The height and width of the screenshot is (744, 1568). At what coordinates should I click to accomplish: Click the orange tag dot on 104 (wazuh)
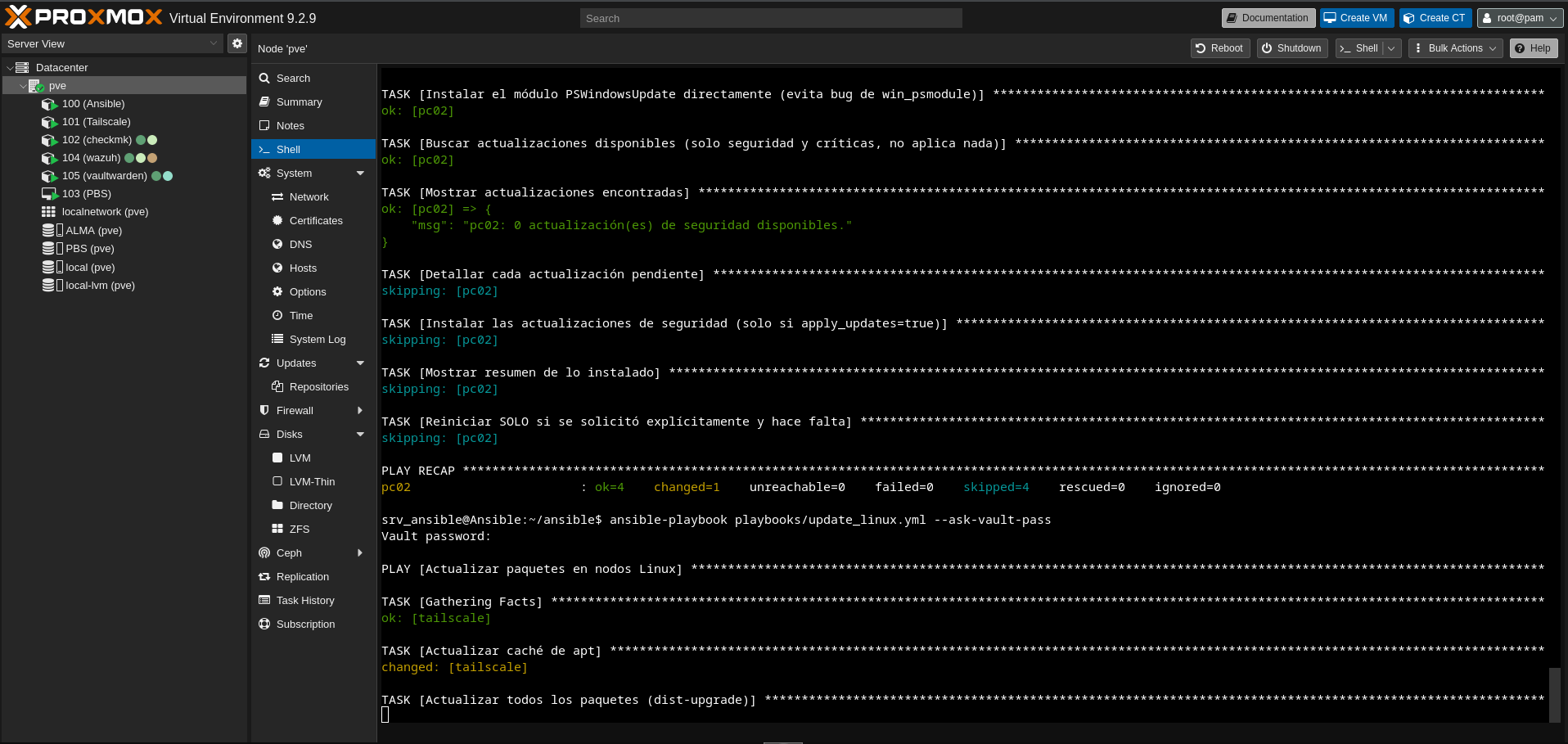[x=152, y=158]
